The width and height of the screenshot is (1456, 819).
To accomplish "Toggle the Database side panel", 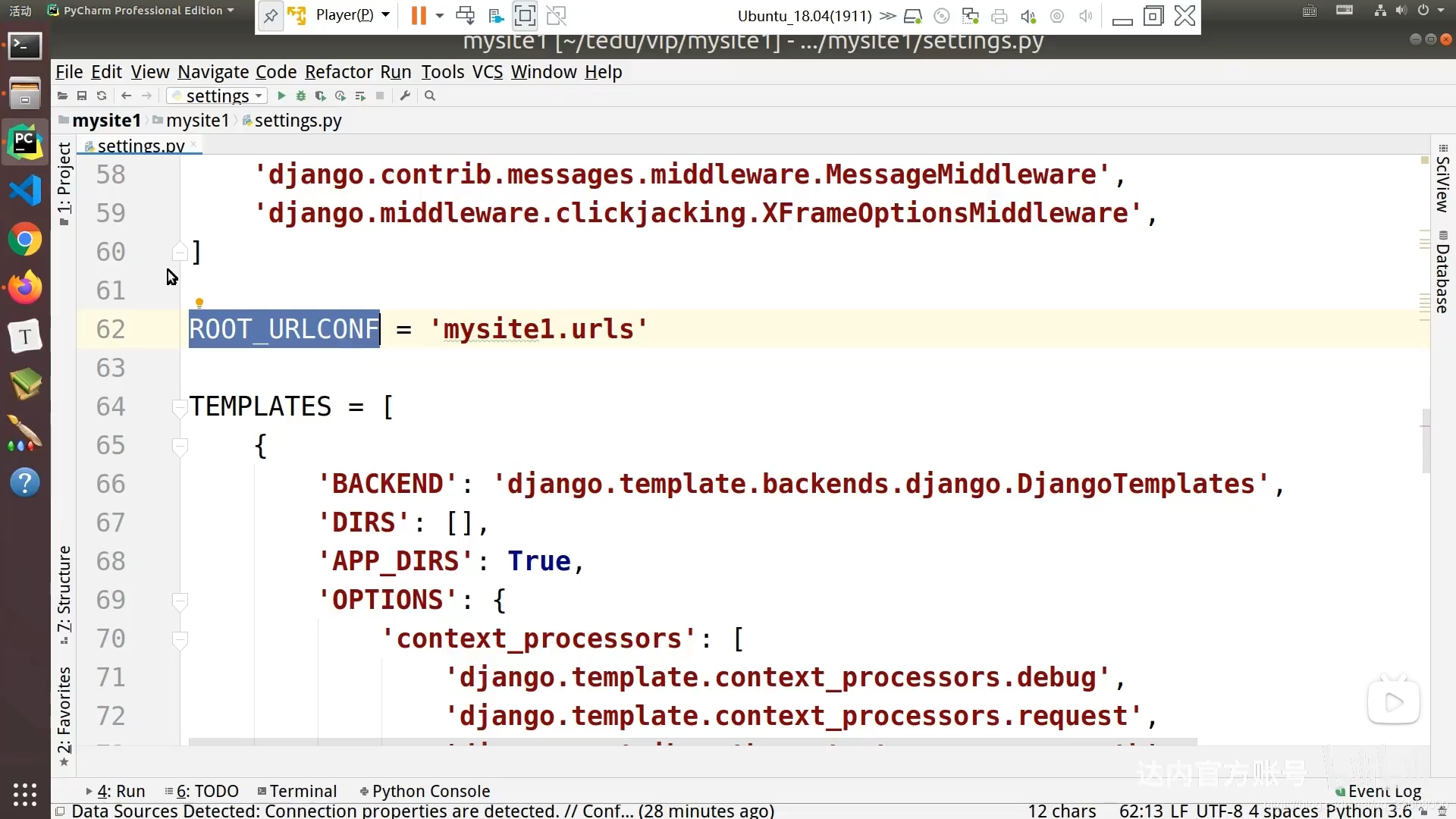I will pyautogui.click(x=1442, y=273).
